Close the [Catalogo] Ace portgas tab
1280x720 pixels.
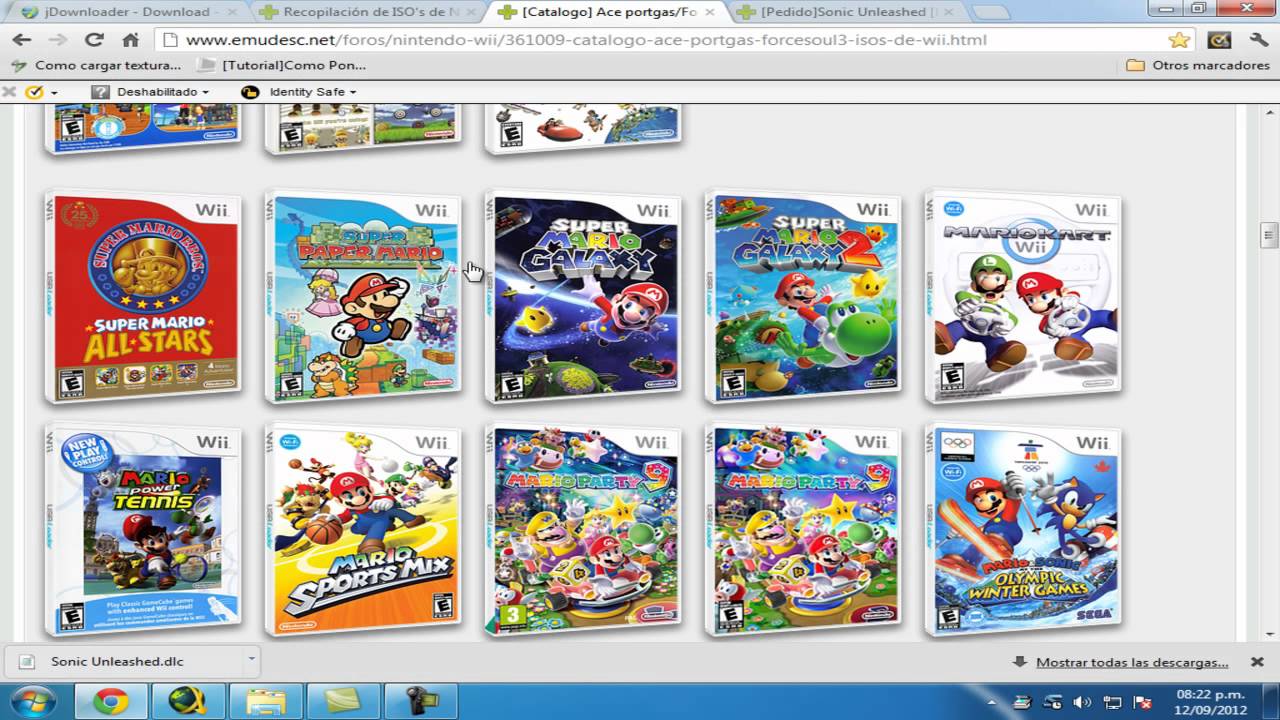708,12
